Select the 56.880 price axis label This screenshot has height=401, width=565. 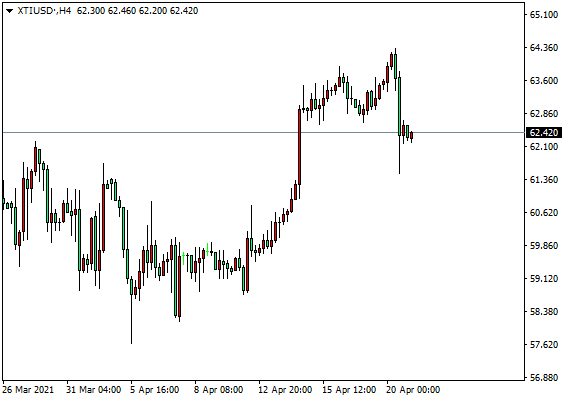pyautogui.click(x=544, y=378)
